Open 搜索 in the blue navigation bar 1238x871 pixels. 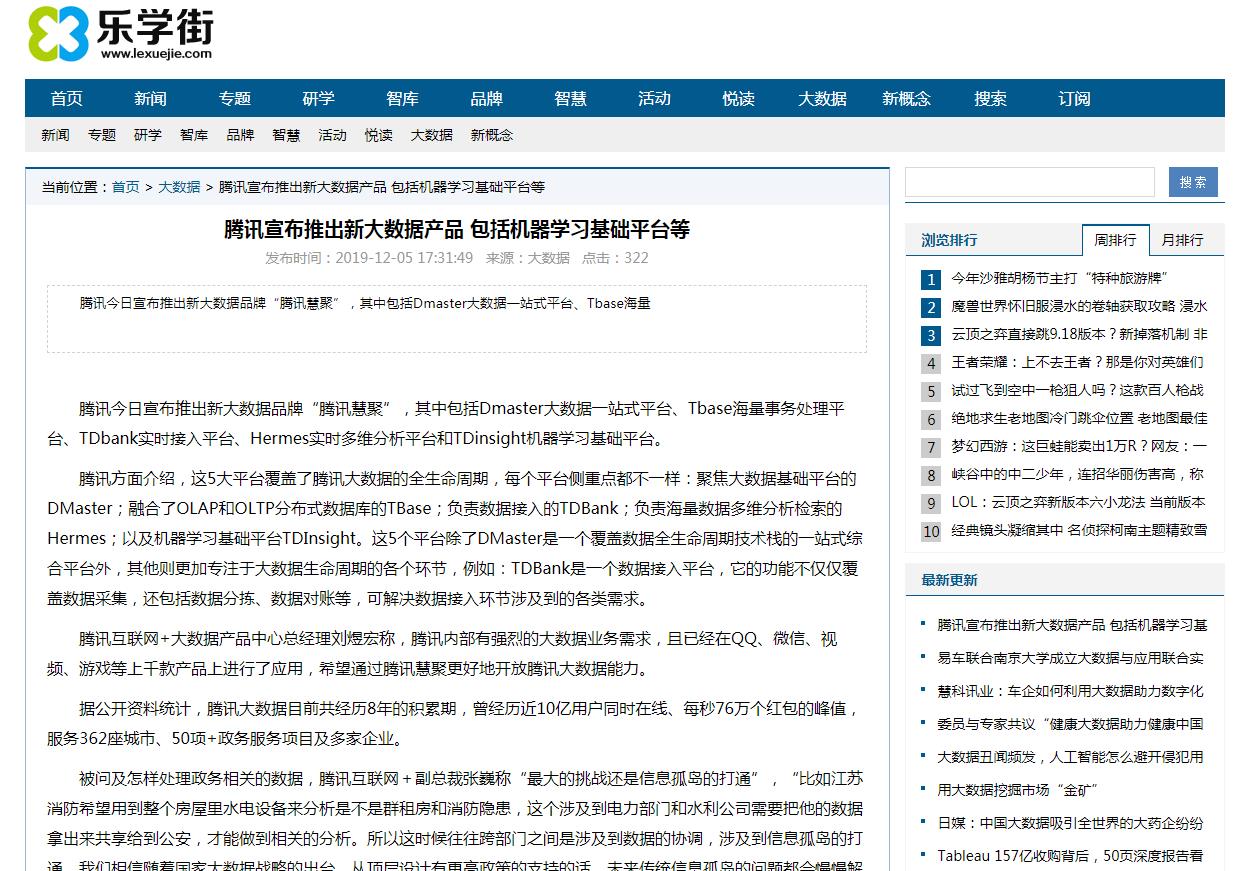[991, 99]
